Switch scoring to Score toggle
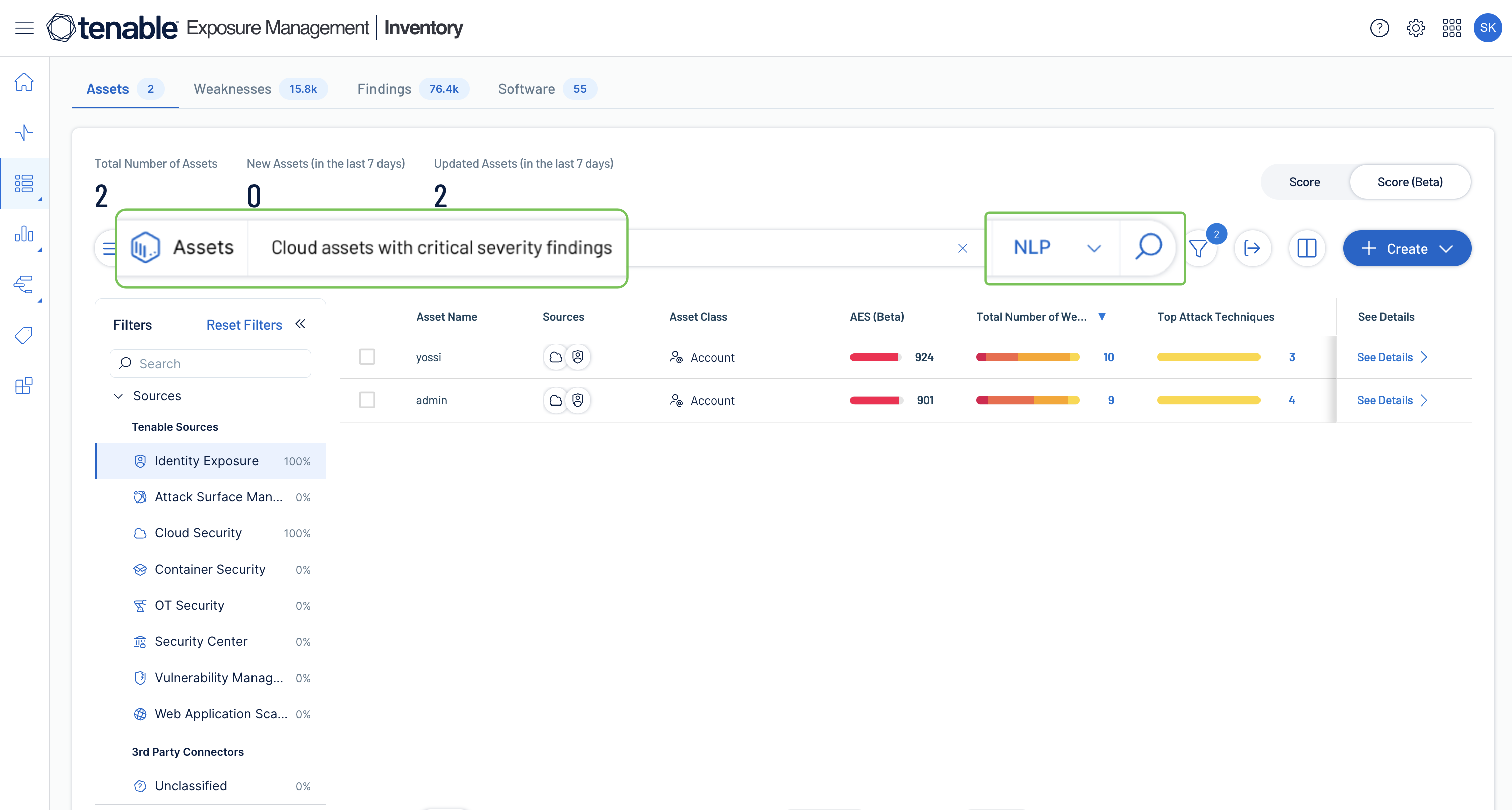Screen dimensions: 1512x810 pos(1304,182)
